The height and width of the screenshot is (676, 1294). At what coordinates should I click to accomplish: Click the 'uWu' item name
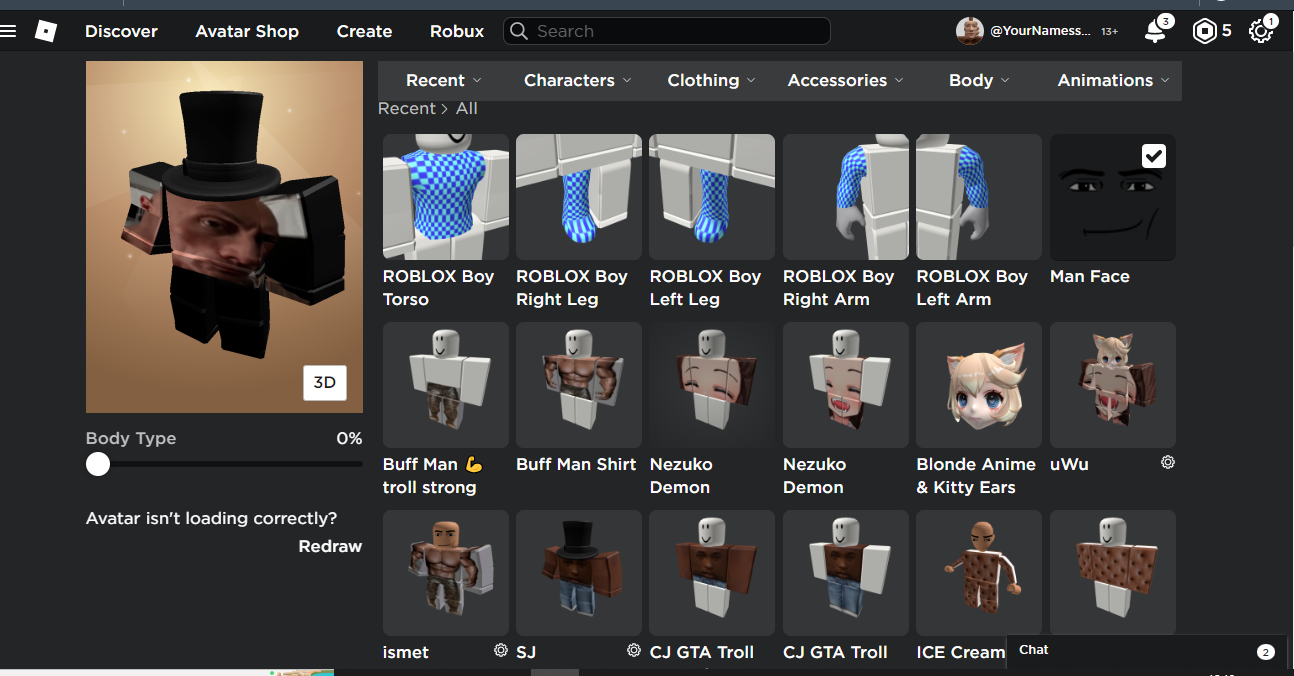(1070, 464)
